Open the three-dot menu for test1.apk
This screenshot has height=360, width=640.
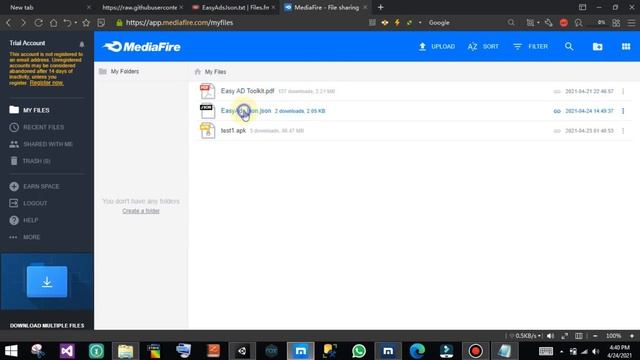coord(623,131)
